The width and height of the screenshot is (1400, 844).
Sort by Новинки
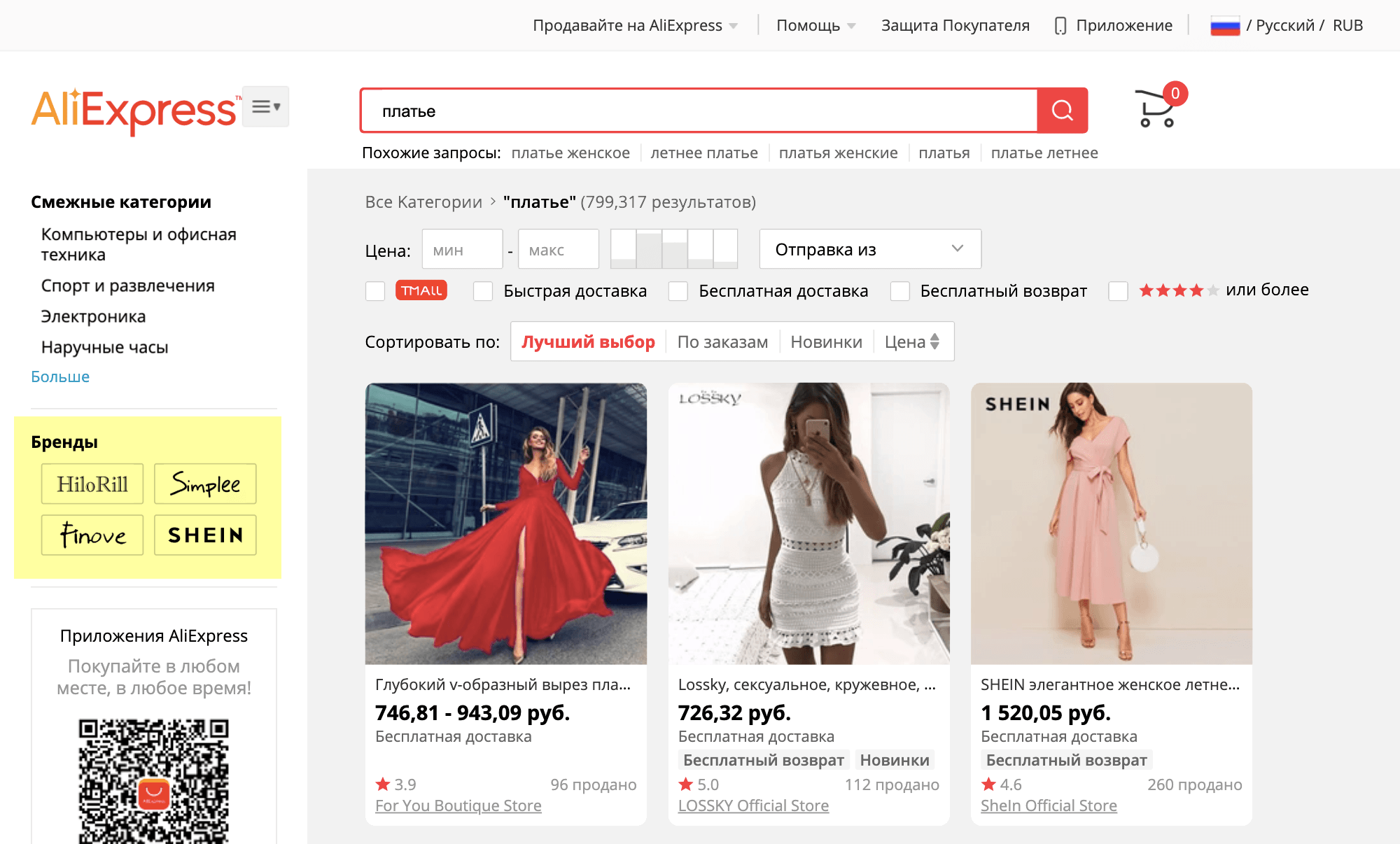826,342
